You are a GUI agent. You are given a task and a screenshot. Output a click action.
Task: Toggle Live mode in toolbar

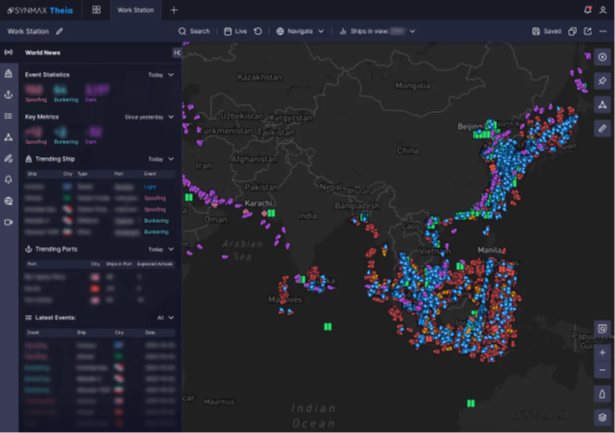coord(236,31)
